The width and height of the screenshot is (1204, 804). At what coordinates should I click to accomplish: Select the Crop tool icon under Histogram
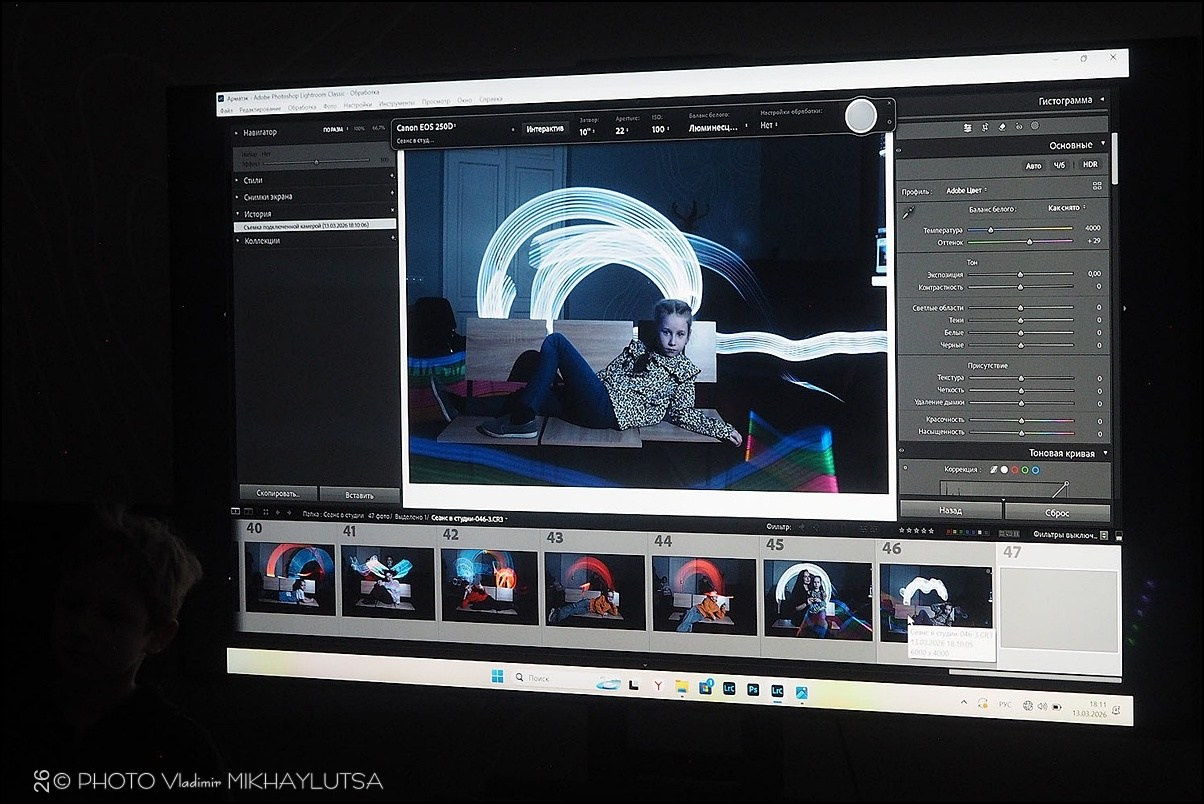coord(985,127)
